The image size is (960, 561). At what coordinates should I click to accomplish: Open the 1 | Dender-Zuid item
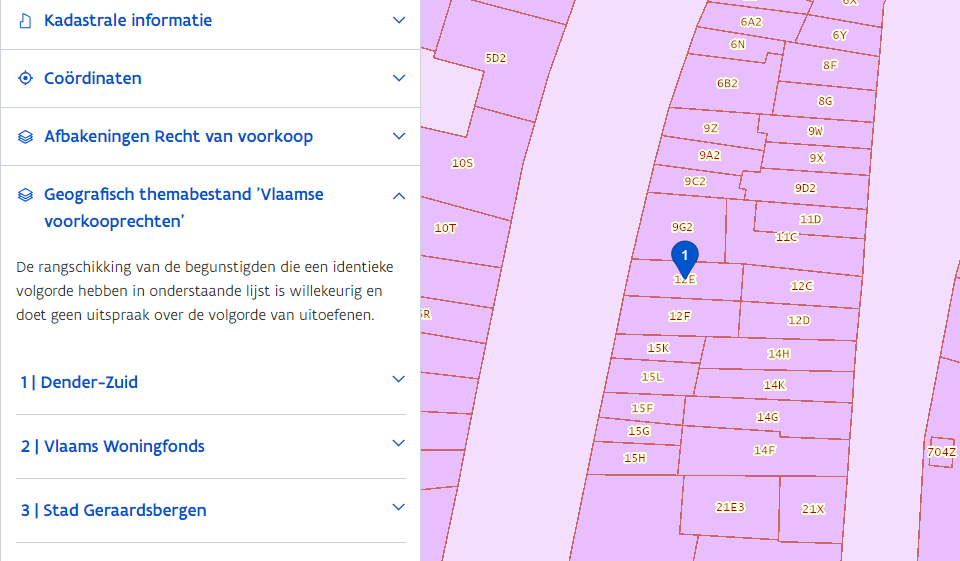[80, 382]
